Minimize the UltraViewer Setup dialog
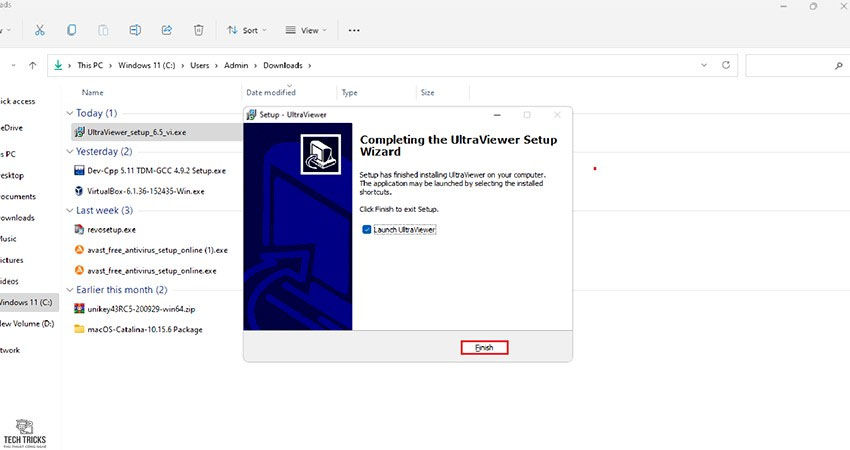Viewport: 850px width, 450px height. pos(497,115)
